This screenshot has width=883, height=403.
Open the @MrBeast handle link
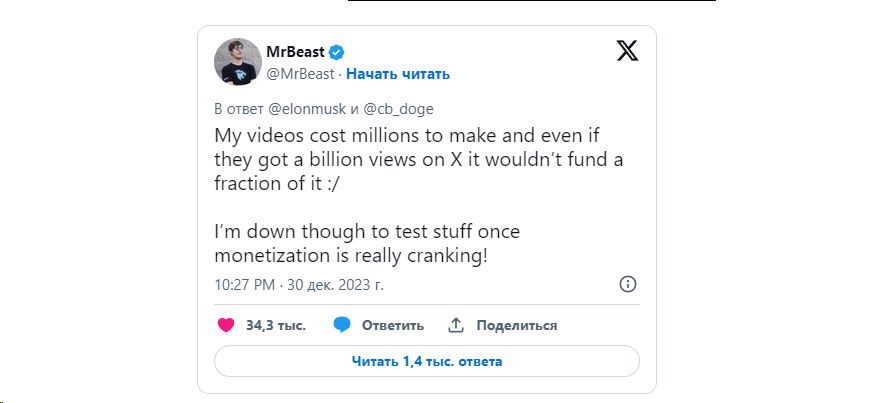point(300,74)
